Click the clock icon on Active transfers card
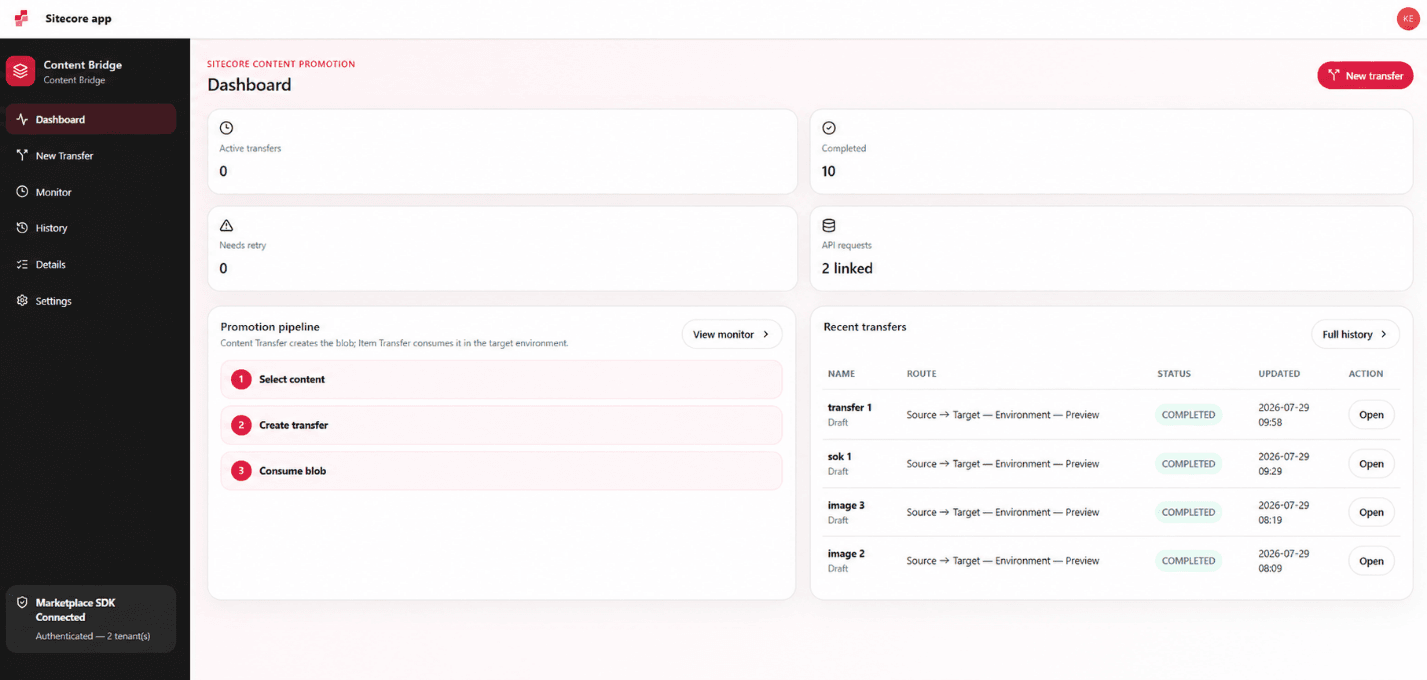 [226, 128]
